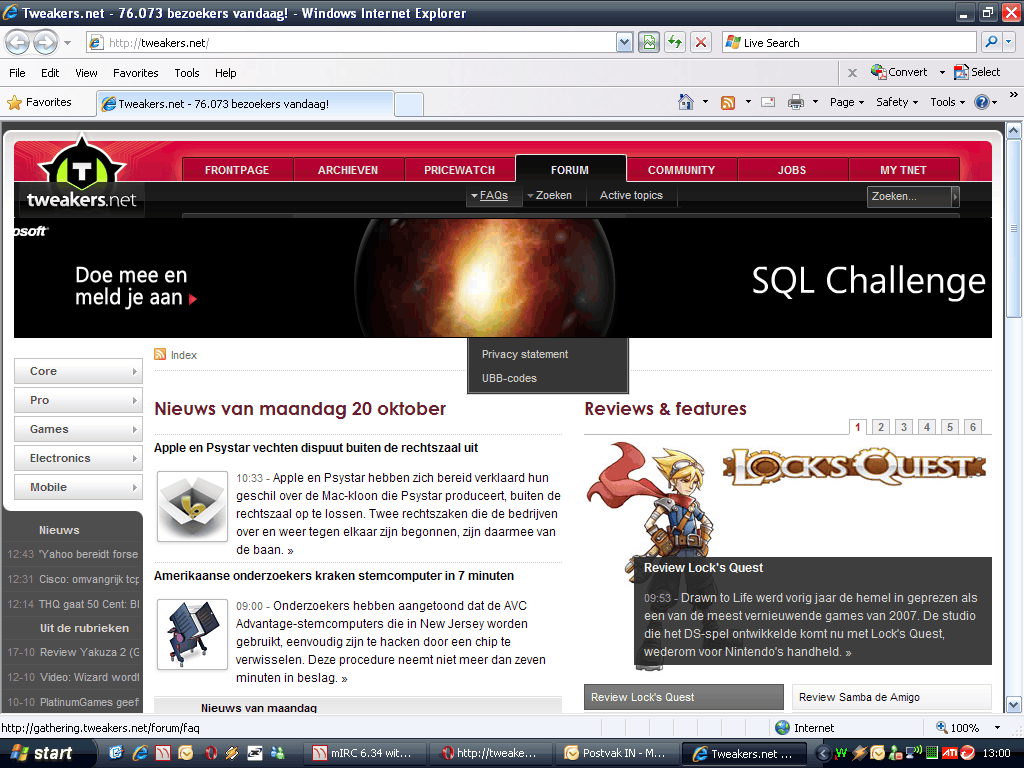The image size is (1024, 768).
Task: Click the browser Back button
Action: point(18,43)
